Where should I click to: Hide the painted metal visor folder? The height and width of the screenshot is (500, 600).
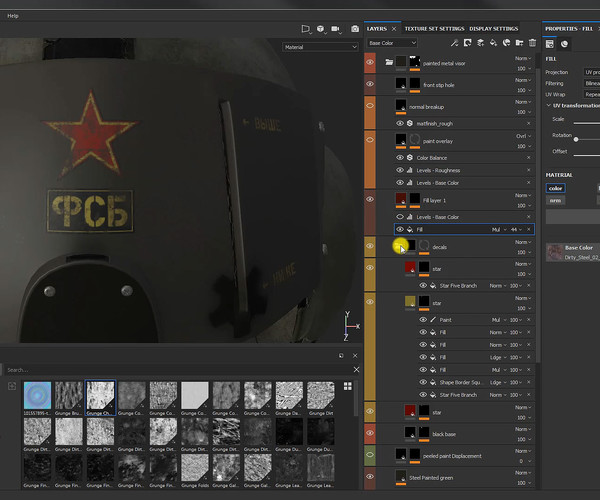coord(370,62)
